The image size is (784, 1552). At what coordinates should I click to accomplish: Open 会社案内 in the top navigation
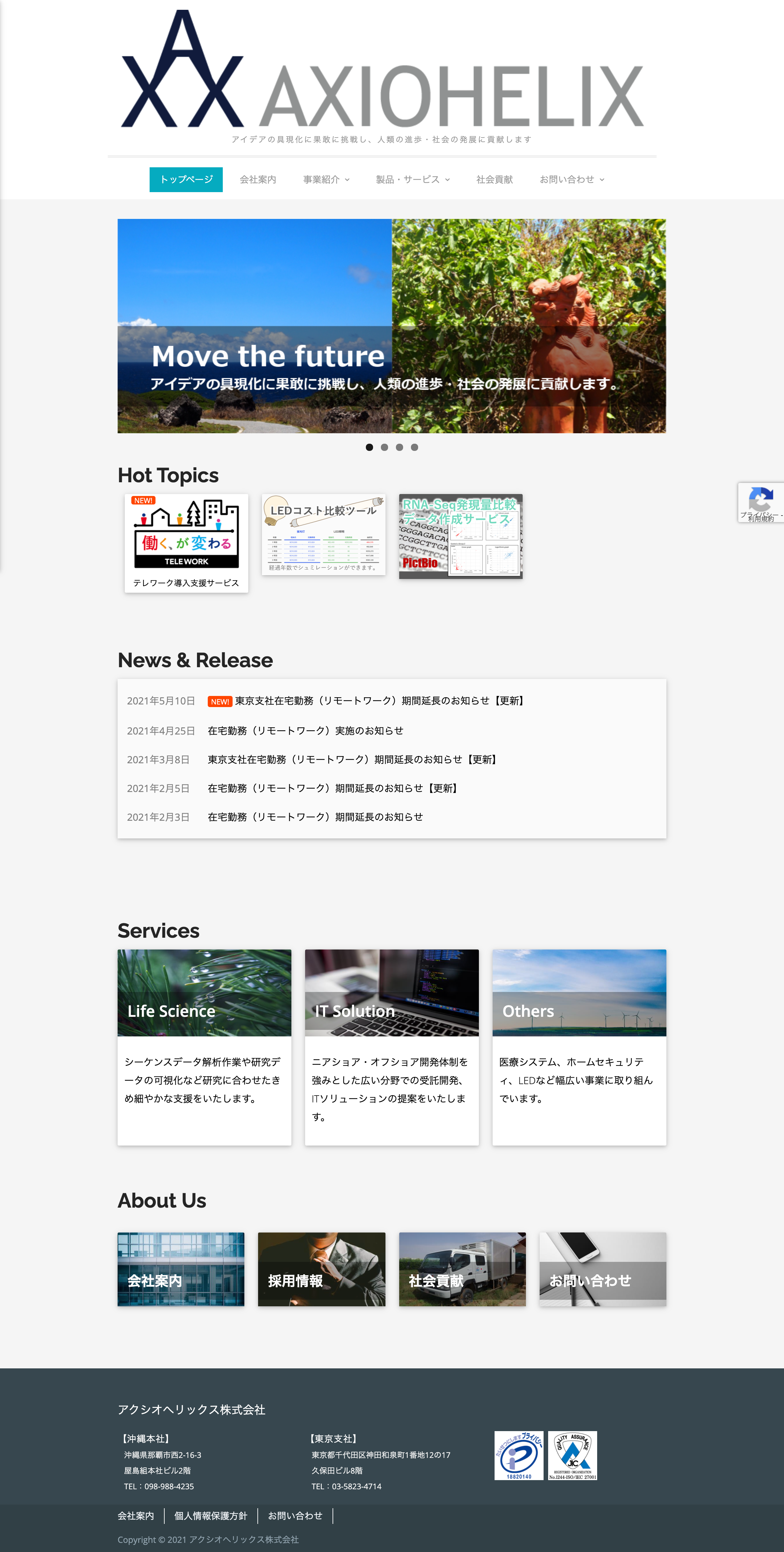[258, 179]
